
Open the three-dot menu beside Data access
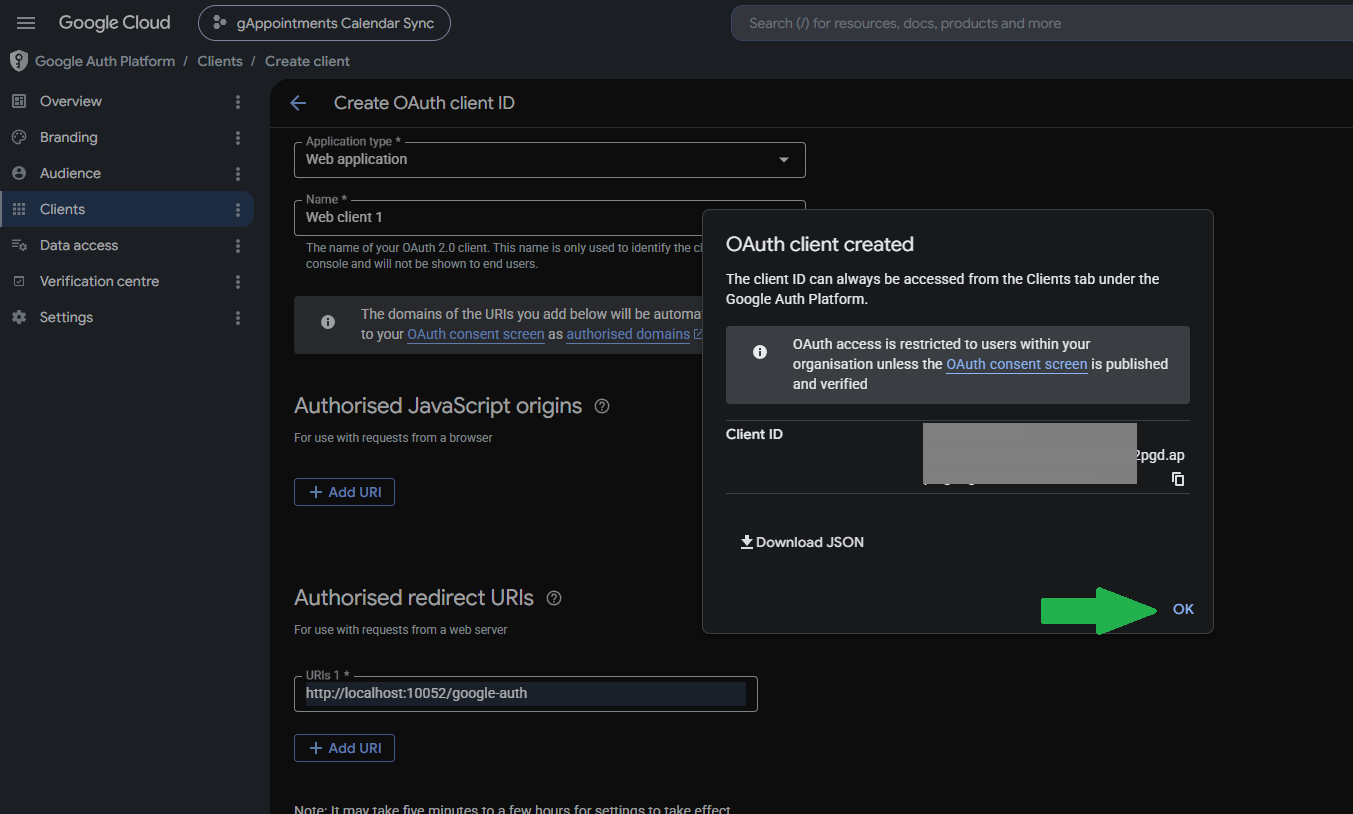point(238,245)
